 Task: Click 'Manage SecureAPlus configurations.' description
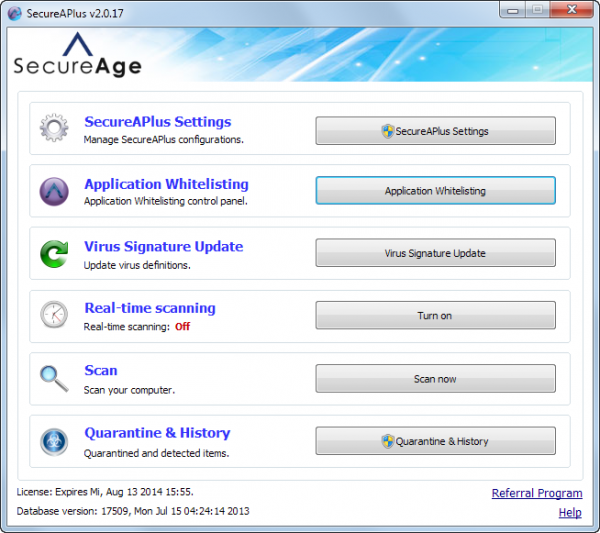(163, 140)
